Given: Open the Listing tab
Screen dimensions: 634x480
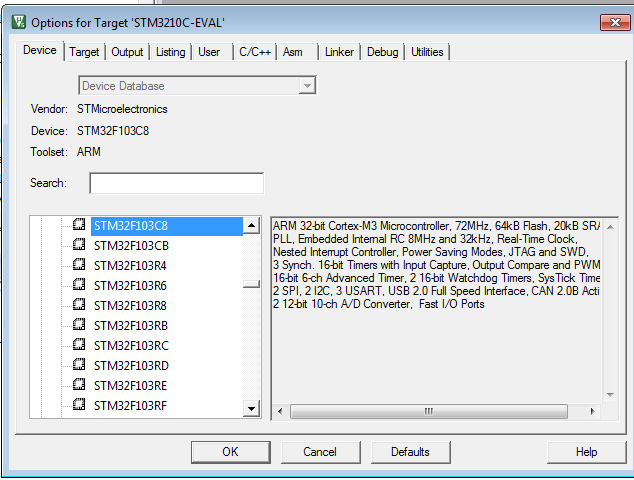Looking at the screenshot, I should click(x=170, y=52).
